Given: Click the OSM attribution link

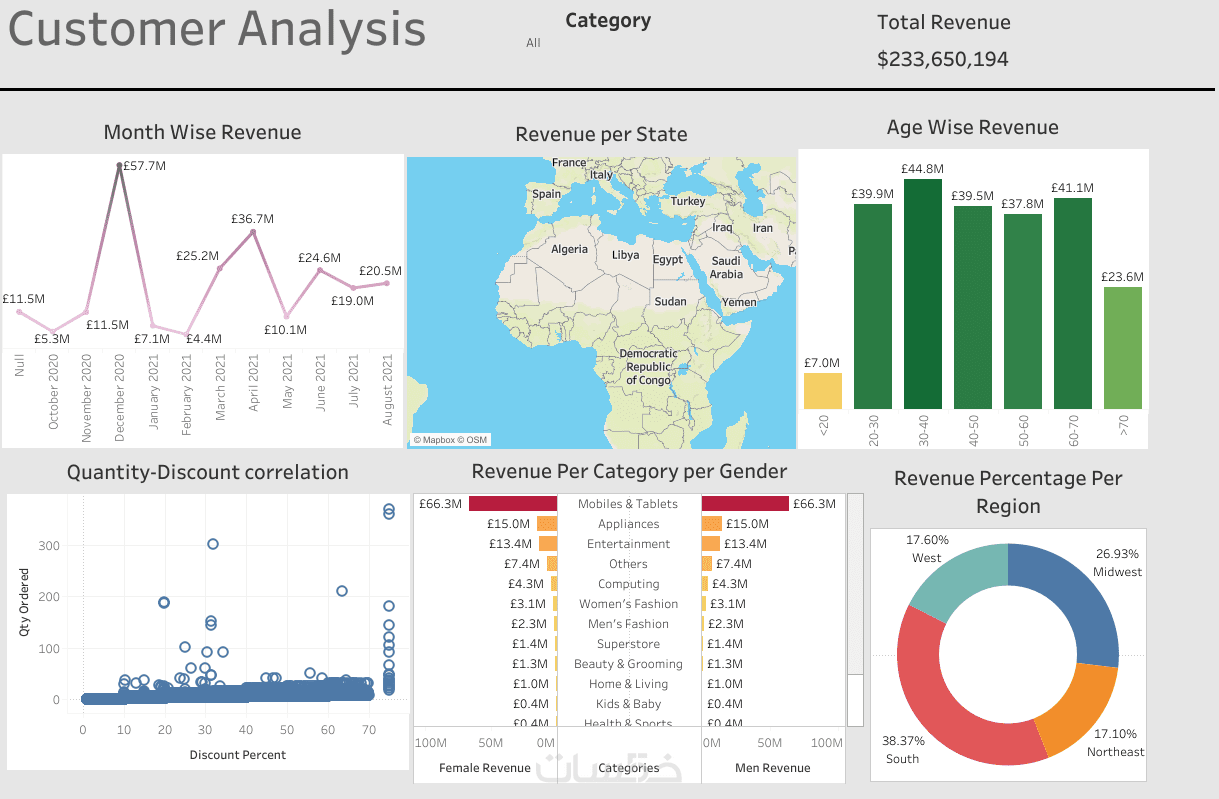Looking at the screenshot, I should (x=476, y=440).
